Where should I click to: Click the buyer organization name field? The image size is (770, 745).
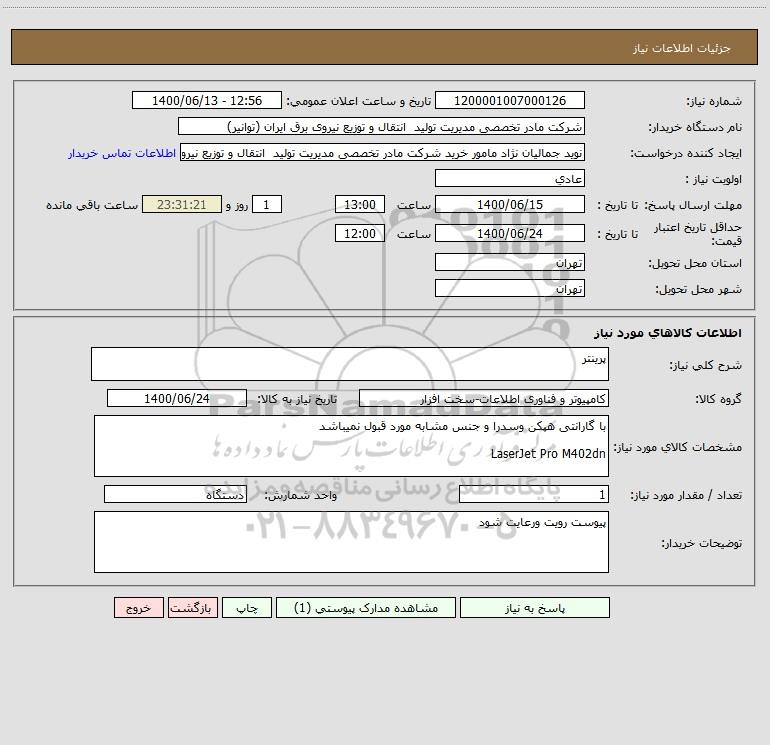pyautogui.click(x=381, y=126)
